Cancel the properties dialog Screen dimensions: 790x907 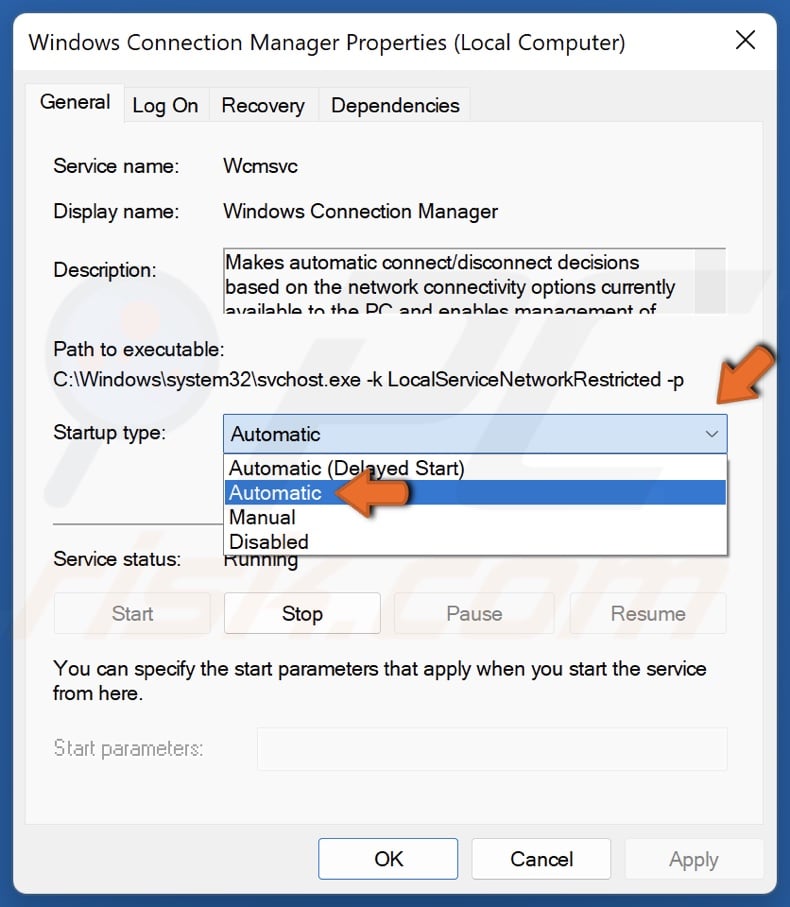[x=541, y=858]
